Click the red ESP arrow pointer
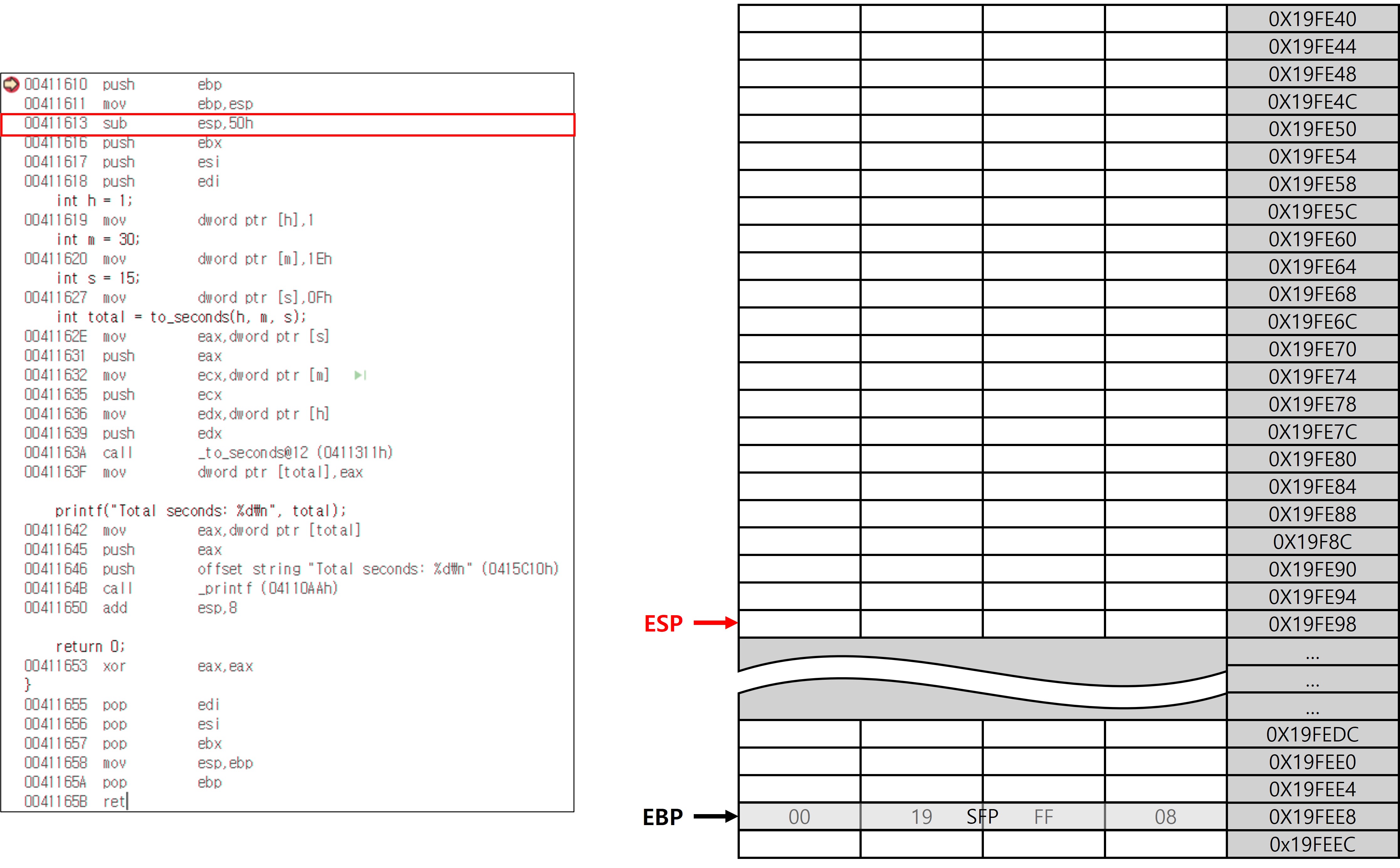 point(715,623)
